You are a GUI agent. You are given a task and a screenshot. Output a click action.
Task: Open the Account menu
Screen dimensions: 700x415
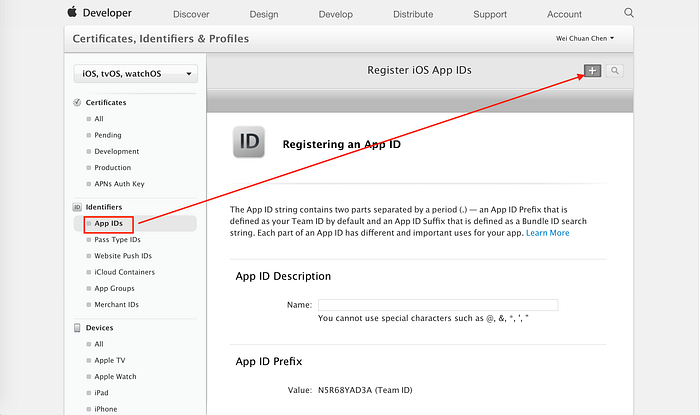564,14
